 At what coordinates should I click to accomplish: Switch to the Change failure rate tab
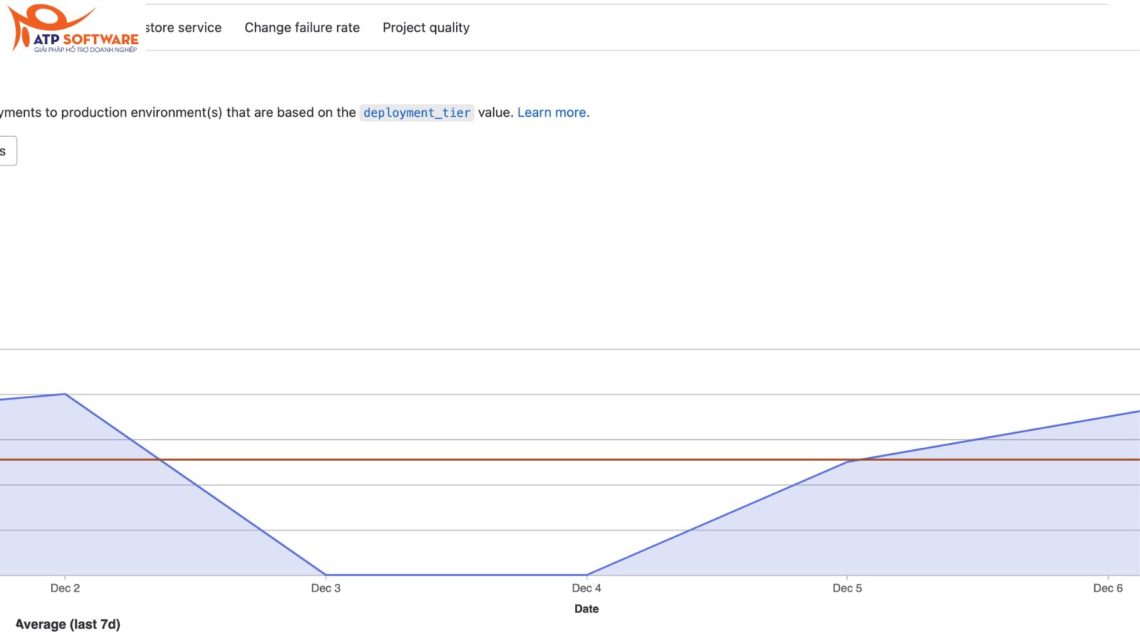click(302, 28)
